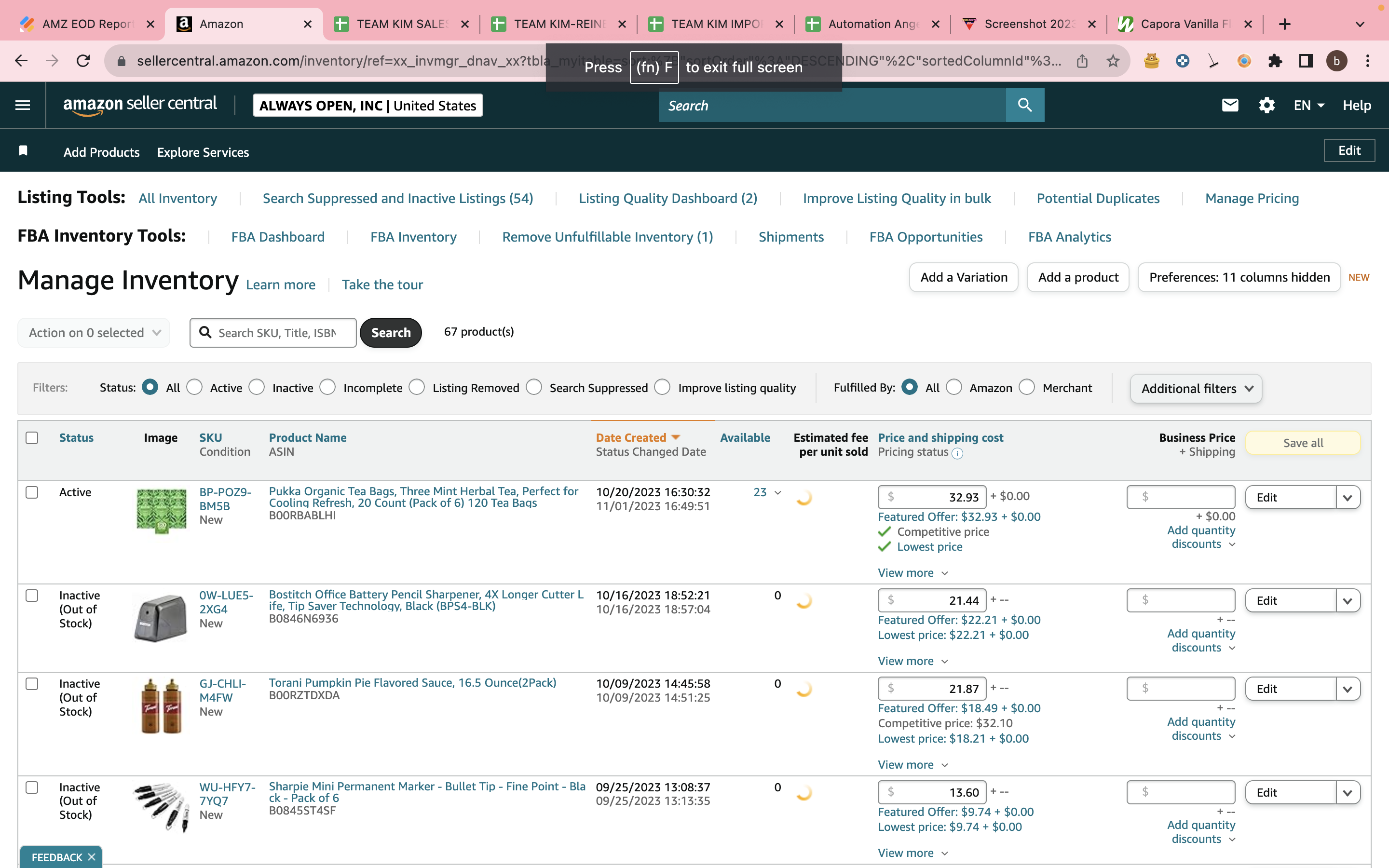This screenshot has width=1389, height=868.
Task: Expand available quantity 23 chevron
Action: click(x=778, y=492)
